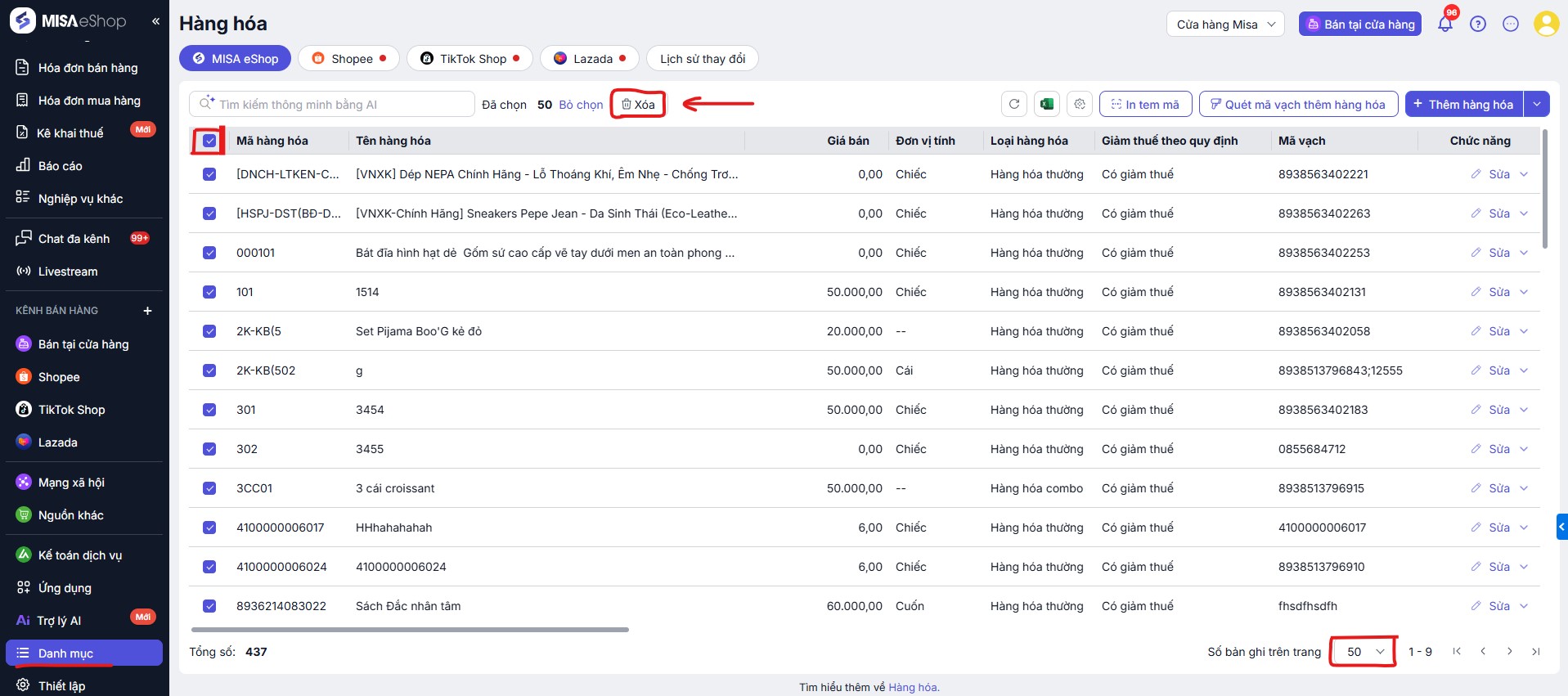Expand records per page dropdown showing 50
The width and height of the screenshot is (1568, 696).
pyautogui.click(x=1364, y=652)
